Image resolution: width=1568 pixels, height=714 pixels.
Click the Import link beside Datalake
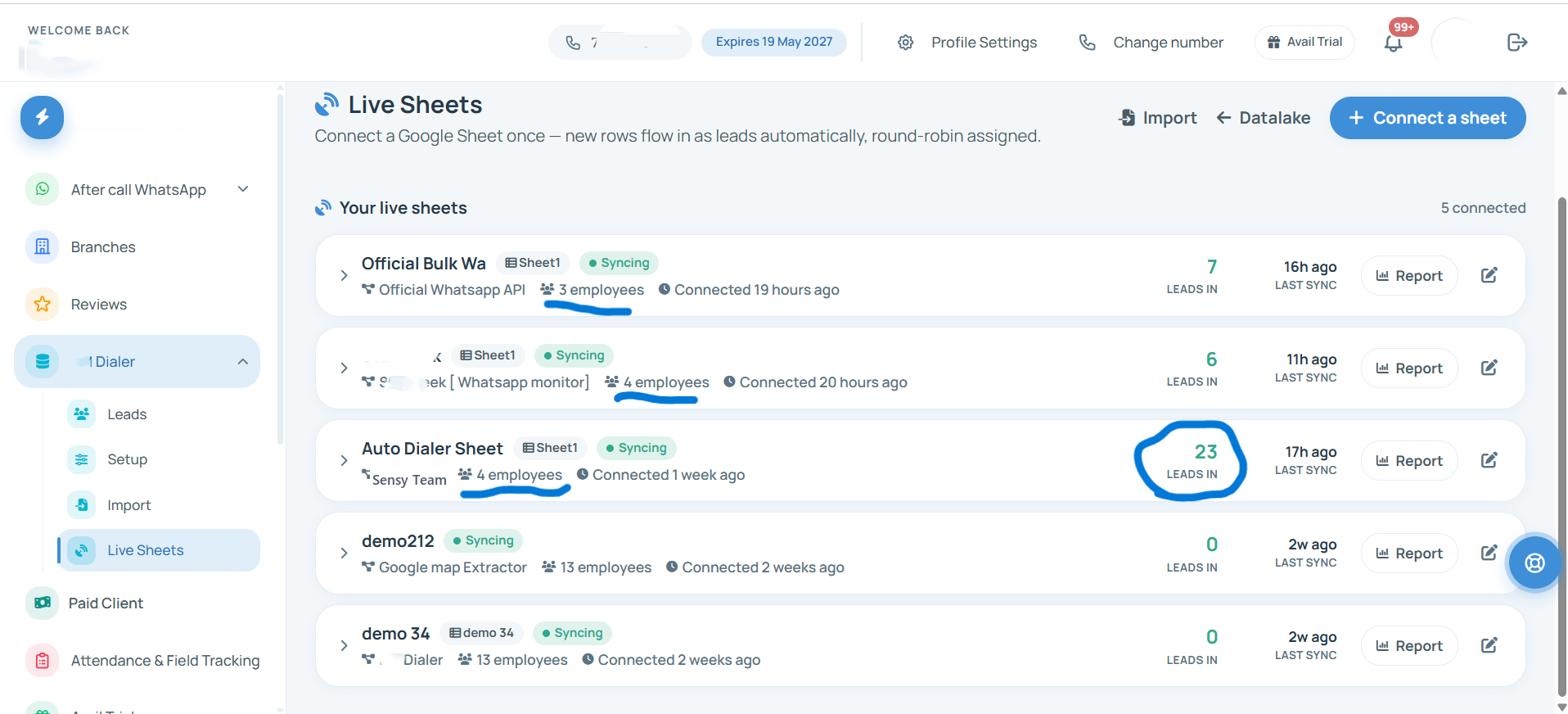click(x=1158, y=118)
